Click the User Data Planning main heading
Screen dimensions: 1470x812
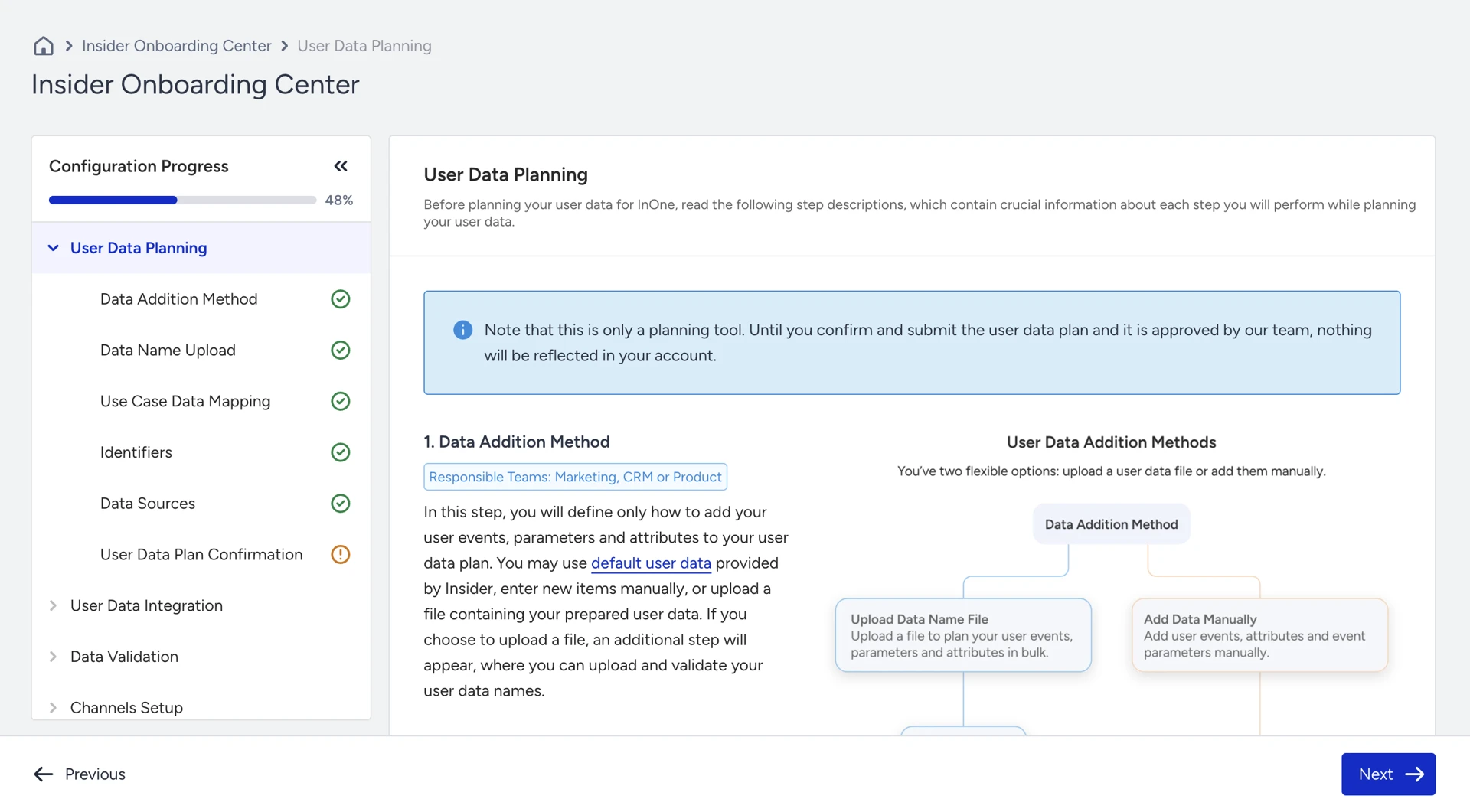coord(505,174)
